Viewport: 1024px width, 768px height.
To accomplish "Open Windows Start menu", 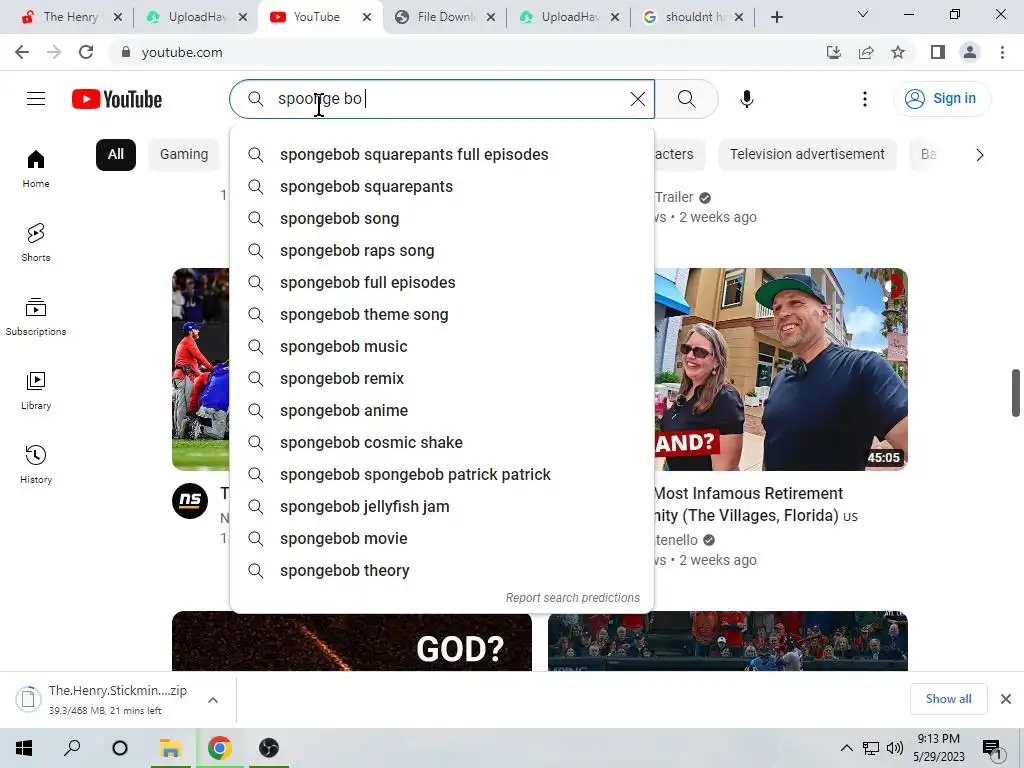I will [24, 747].
